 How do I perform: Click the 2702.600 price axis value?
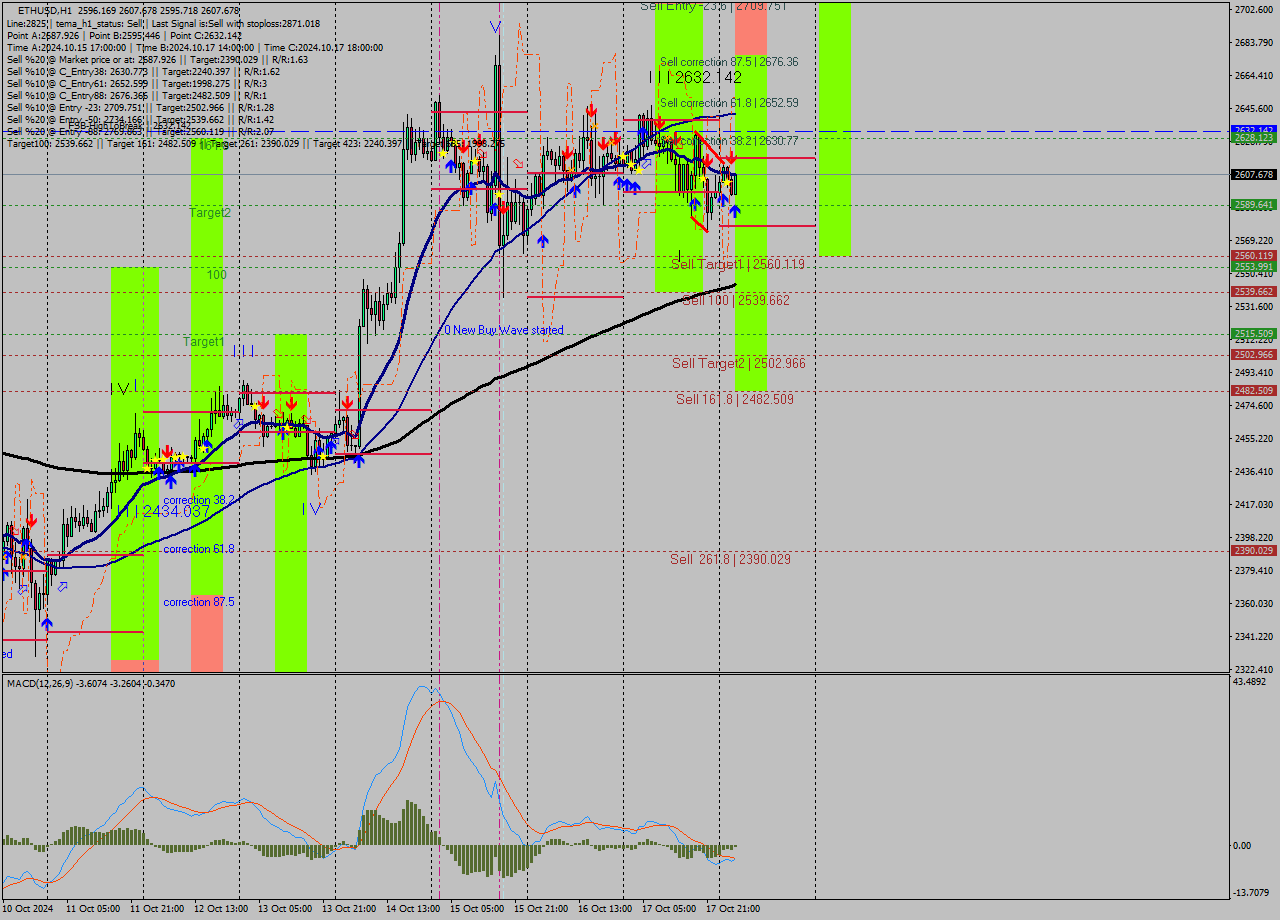1254,9
